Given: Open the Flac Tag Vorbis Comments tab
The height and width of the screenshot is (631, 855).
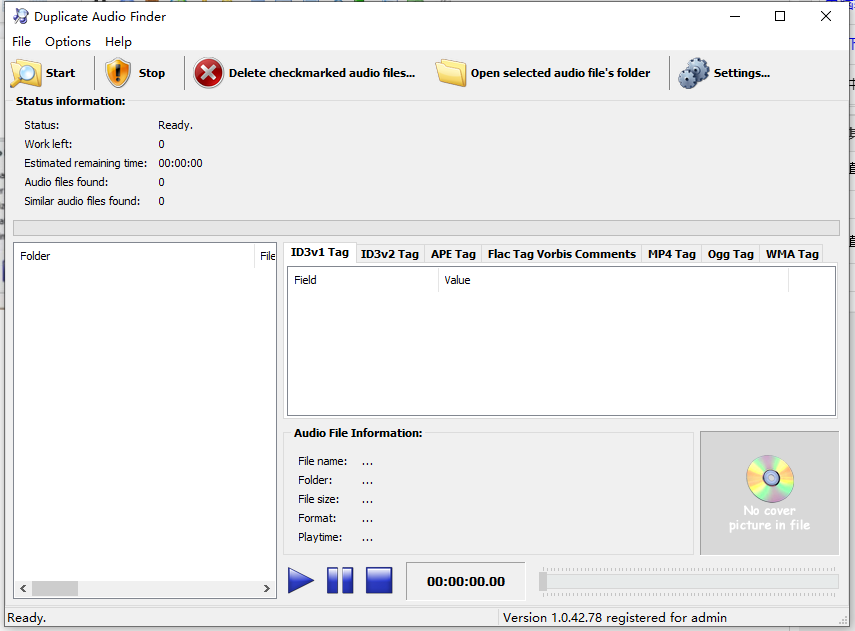Looking at the screenshot, I should pyautogui.click(x=562, y=254).
